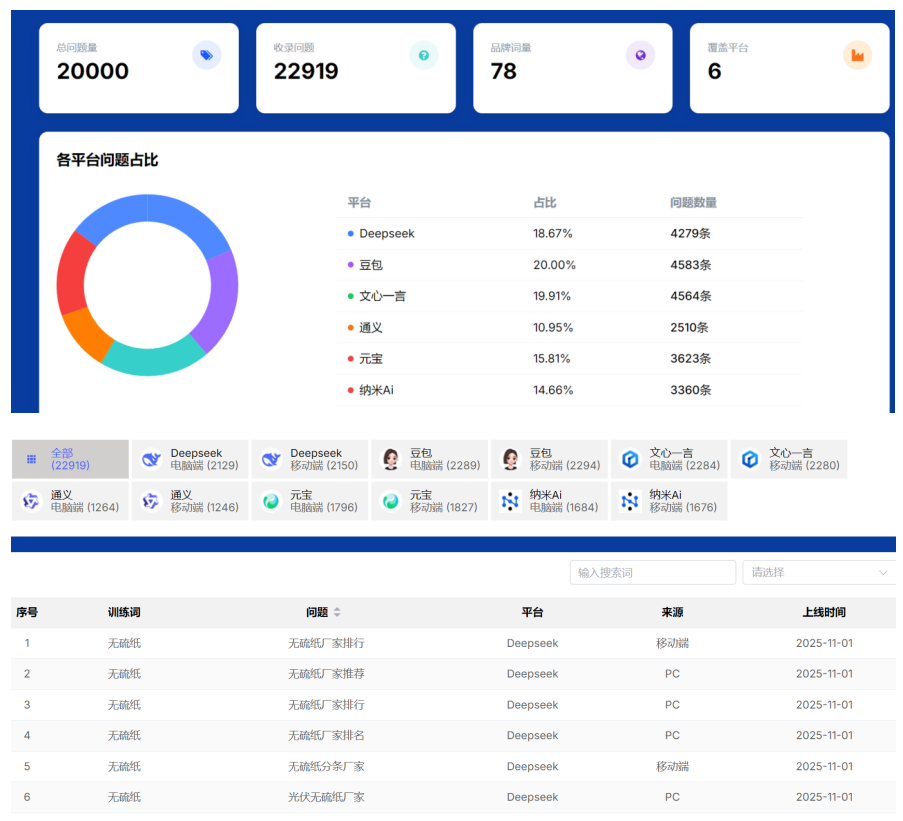Screen dimensions: 903x821
Task: Select the 全部 (22919) tab
Action: pyautogui.click(x=70, y=459)
